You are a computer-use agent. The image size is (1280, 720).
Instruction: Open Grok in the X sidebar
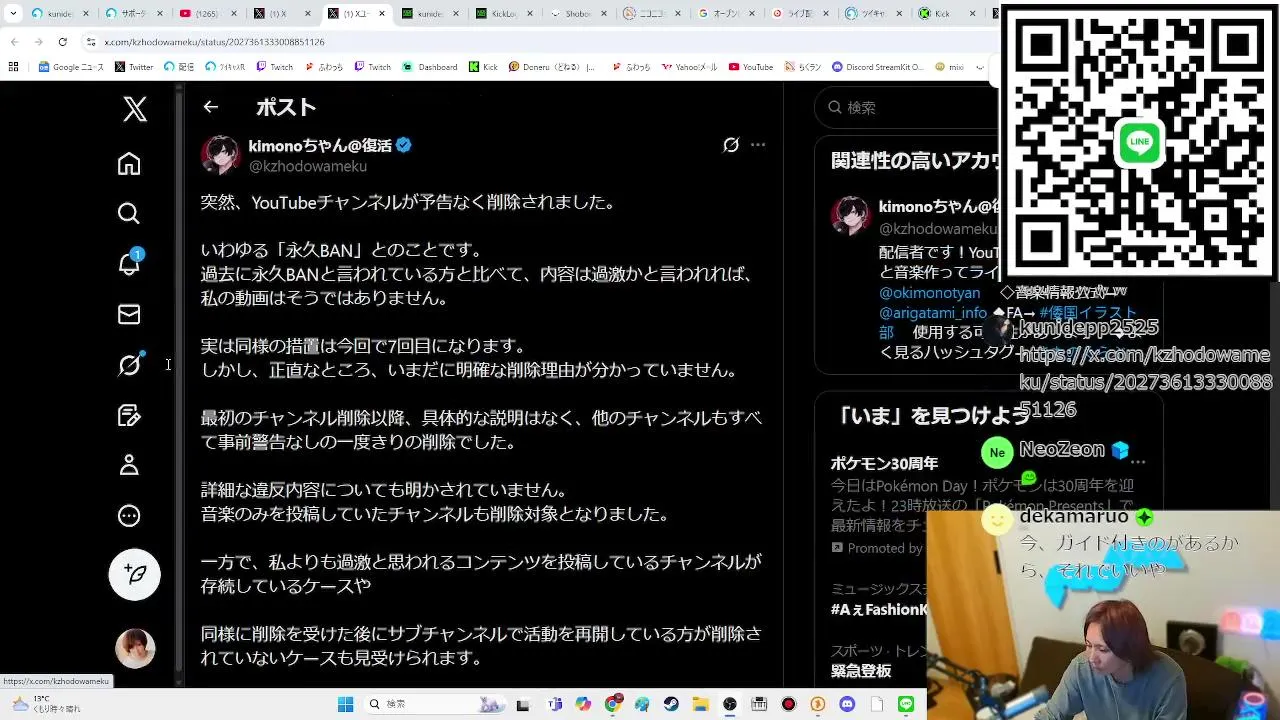pyautogui.click(x=129, y=365)
